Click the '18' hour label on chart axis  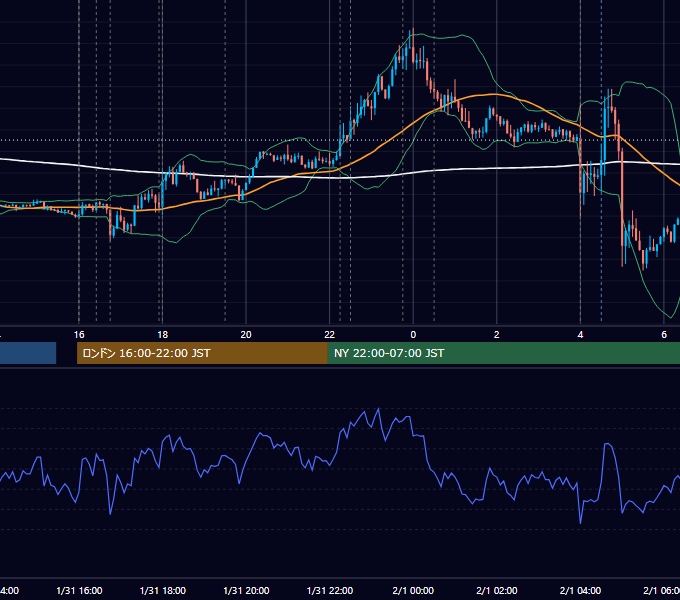(162, 335)
